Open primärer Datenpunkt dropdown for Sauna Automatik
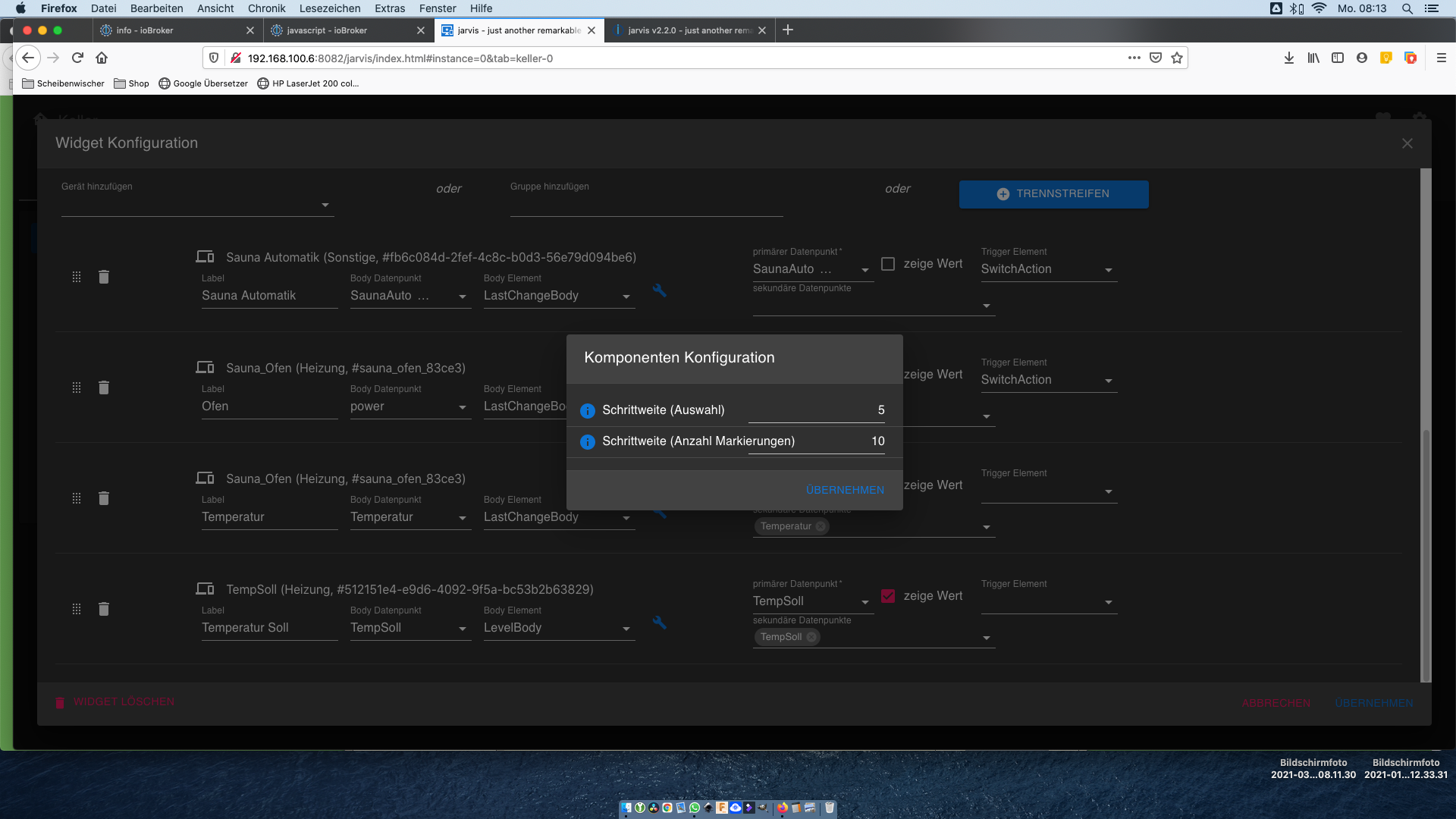The height and width of the screenshot is (819, 1456). [813, 269]
